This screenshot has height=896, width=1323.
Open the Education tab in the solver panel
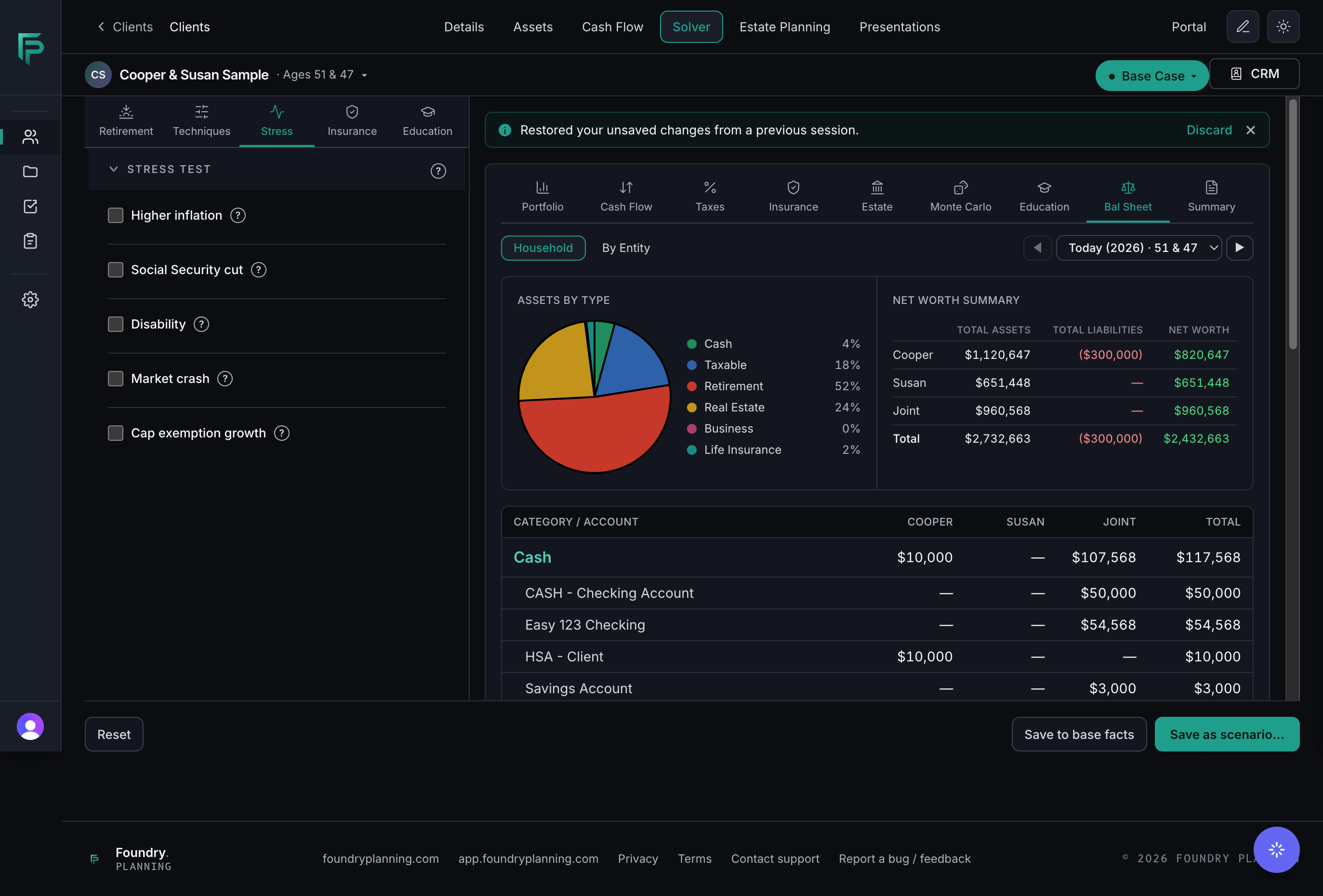pos(427,121)
